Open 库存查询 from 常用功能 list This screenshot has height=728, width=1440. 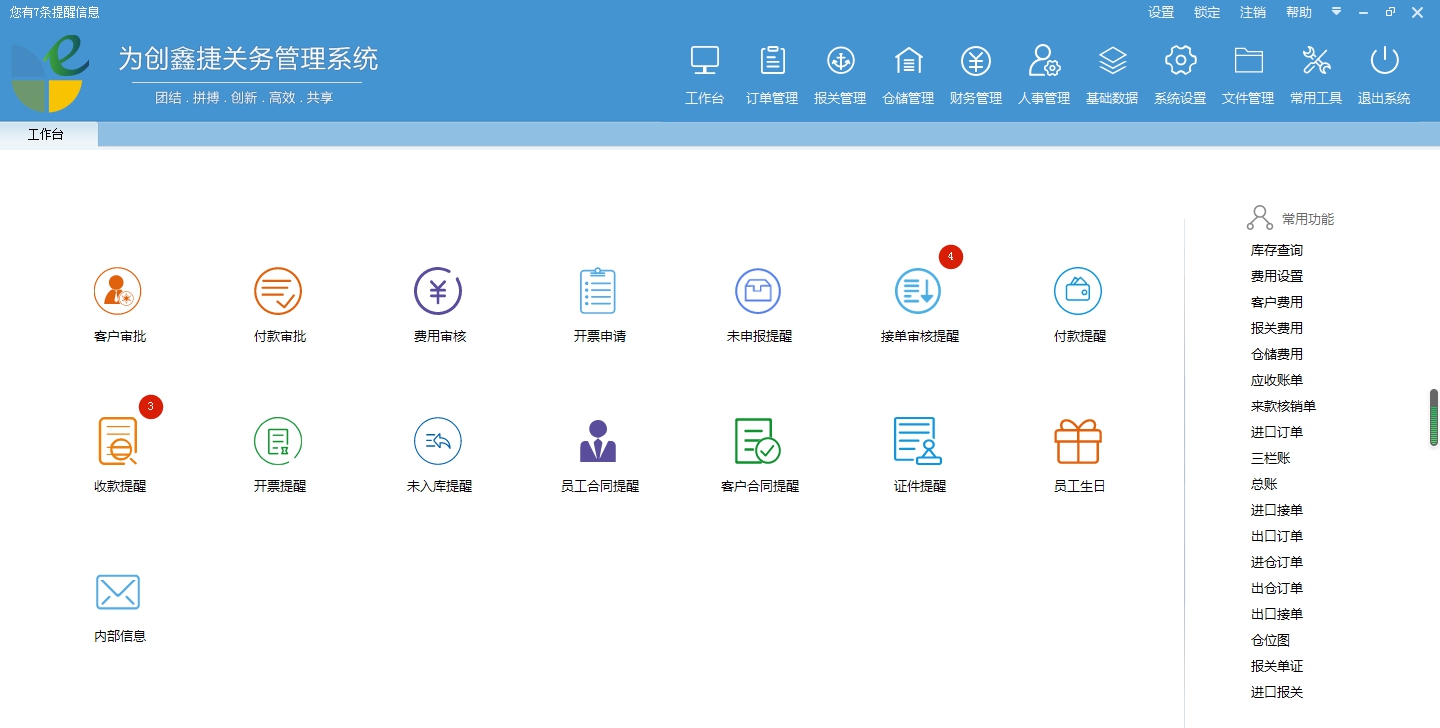(x=1276, y=250)
